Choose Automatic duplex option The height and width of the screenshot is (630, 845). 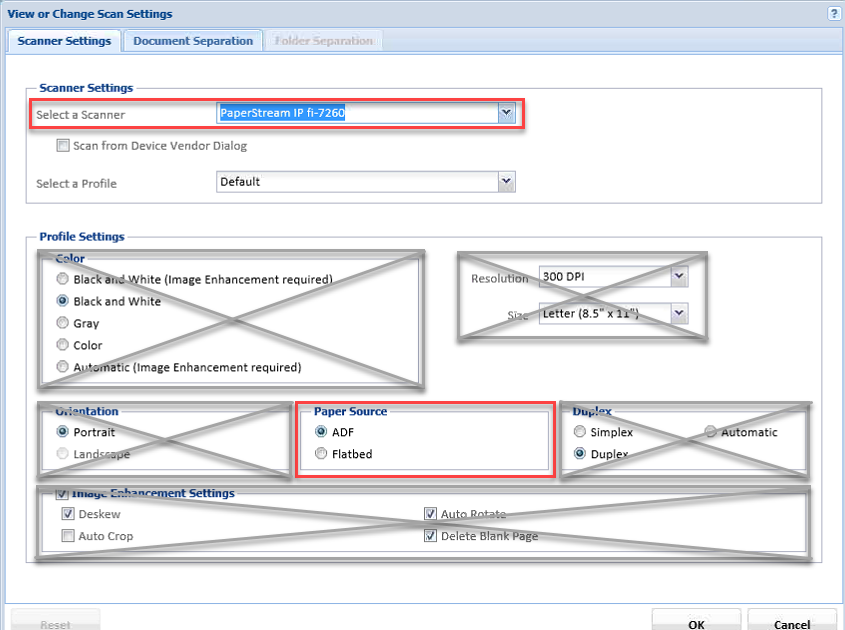click(x=711, y=432)
